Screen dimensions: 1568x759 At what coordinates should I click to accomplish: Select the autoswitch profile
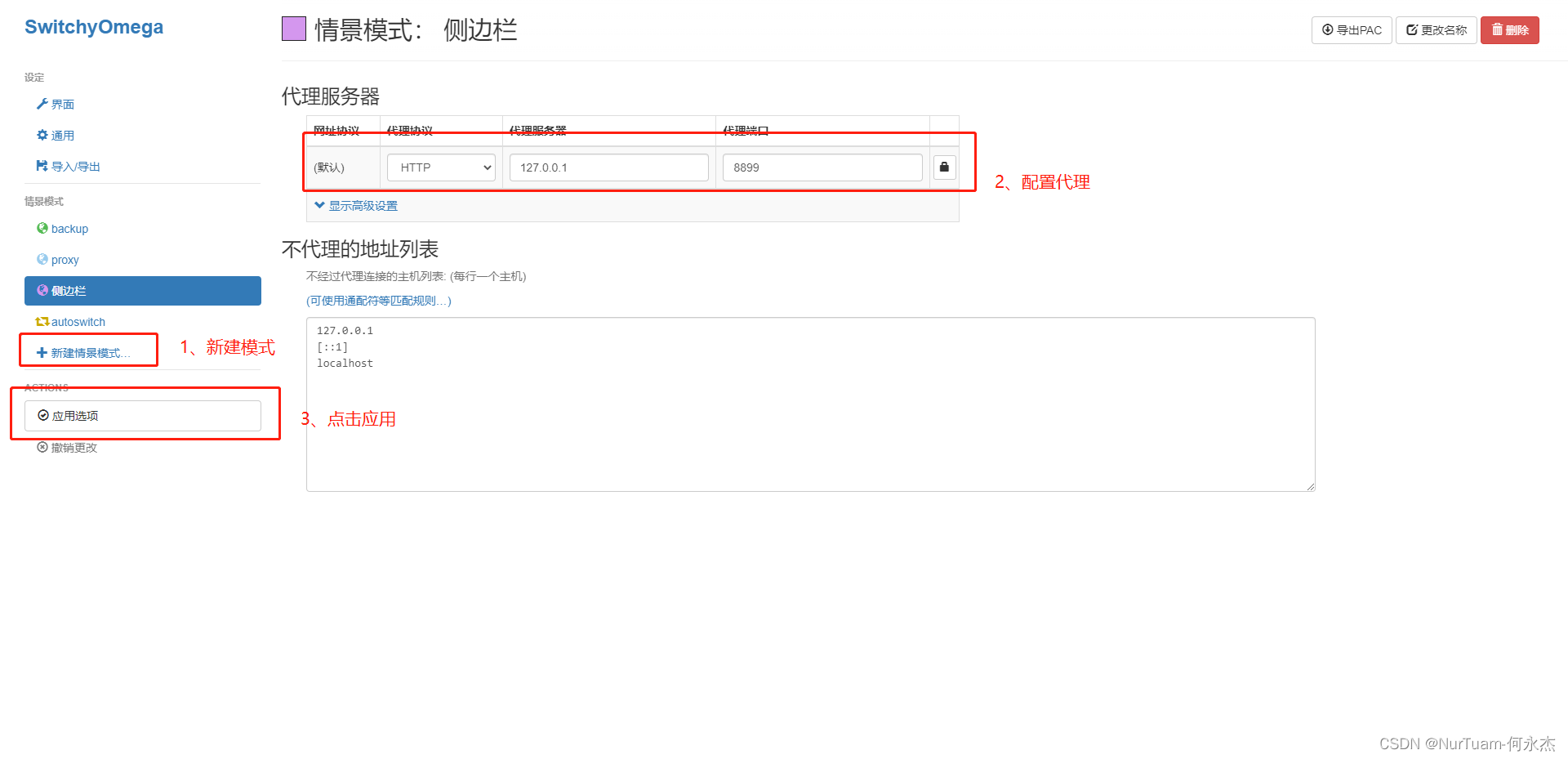[78, 322]
